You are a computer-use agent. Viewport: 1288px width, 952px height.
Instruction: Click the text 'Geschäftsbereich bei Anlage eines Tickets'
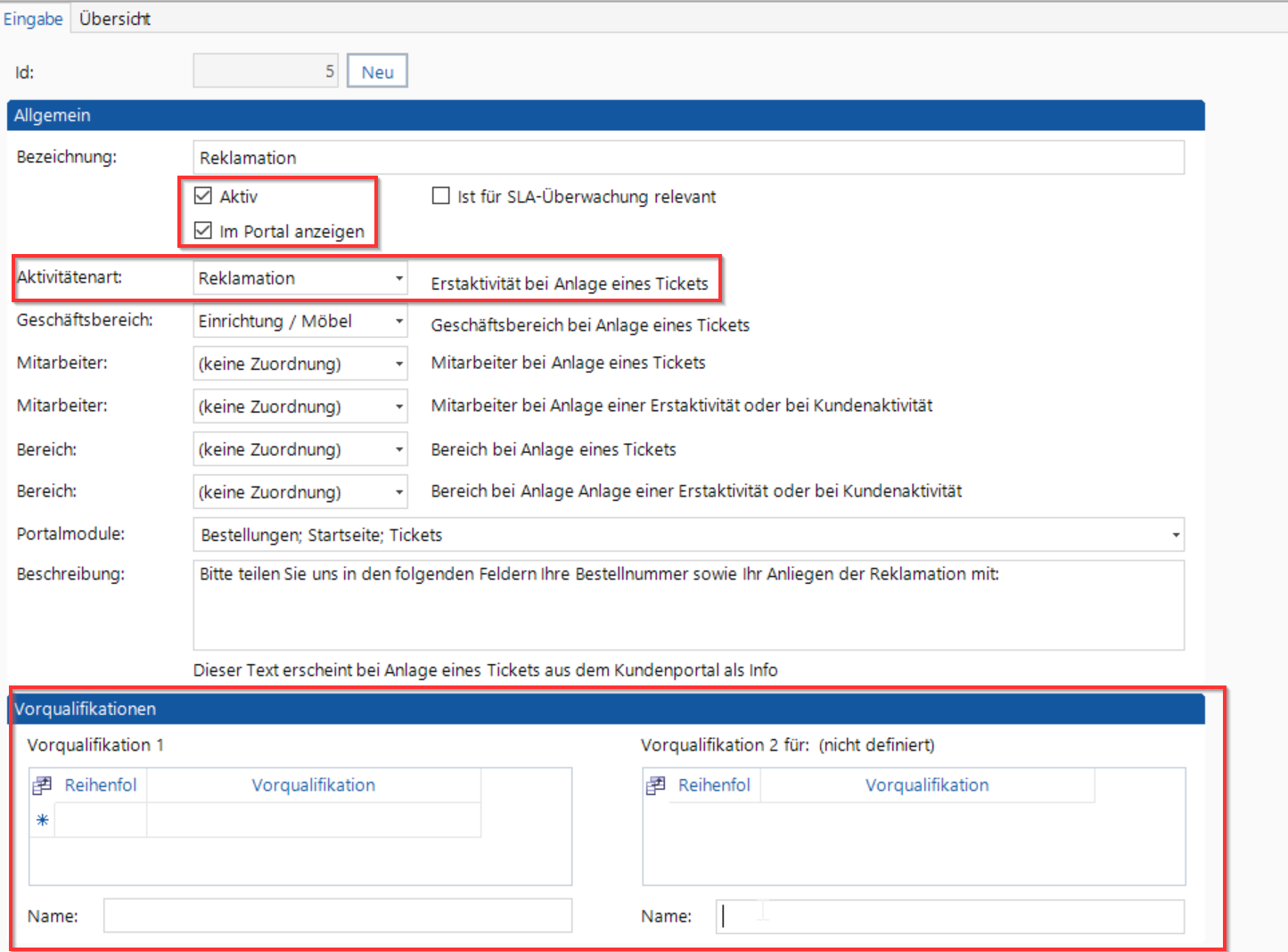click(x=590, y=325)
